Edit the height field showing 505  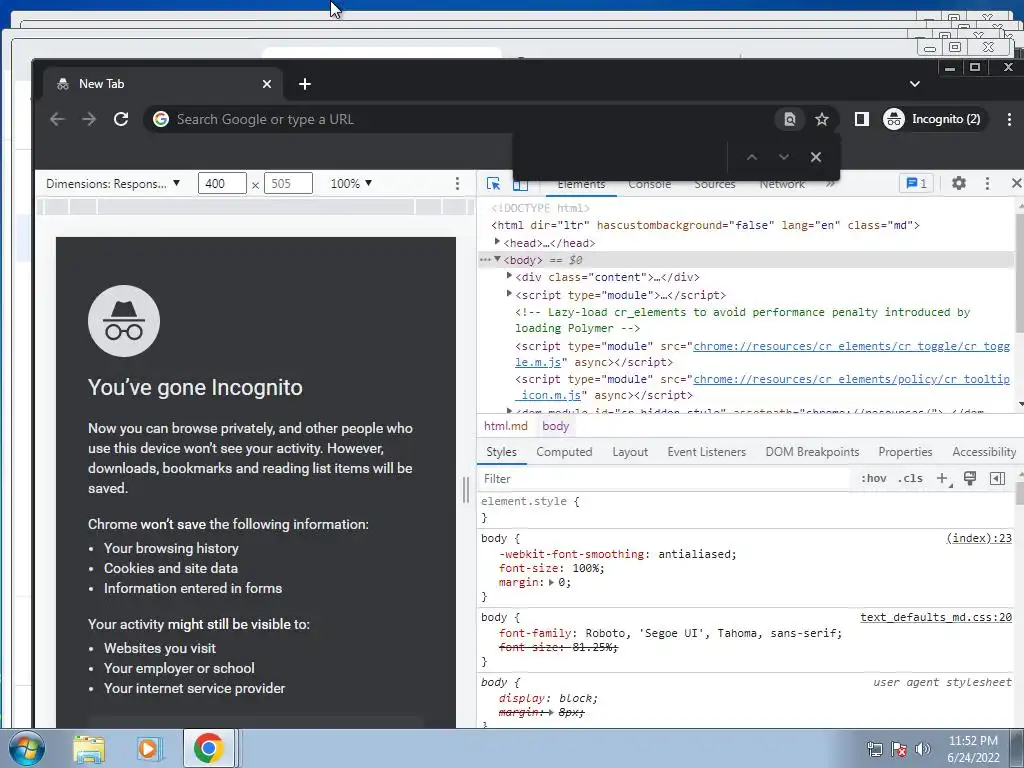tap(288, 184)
